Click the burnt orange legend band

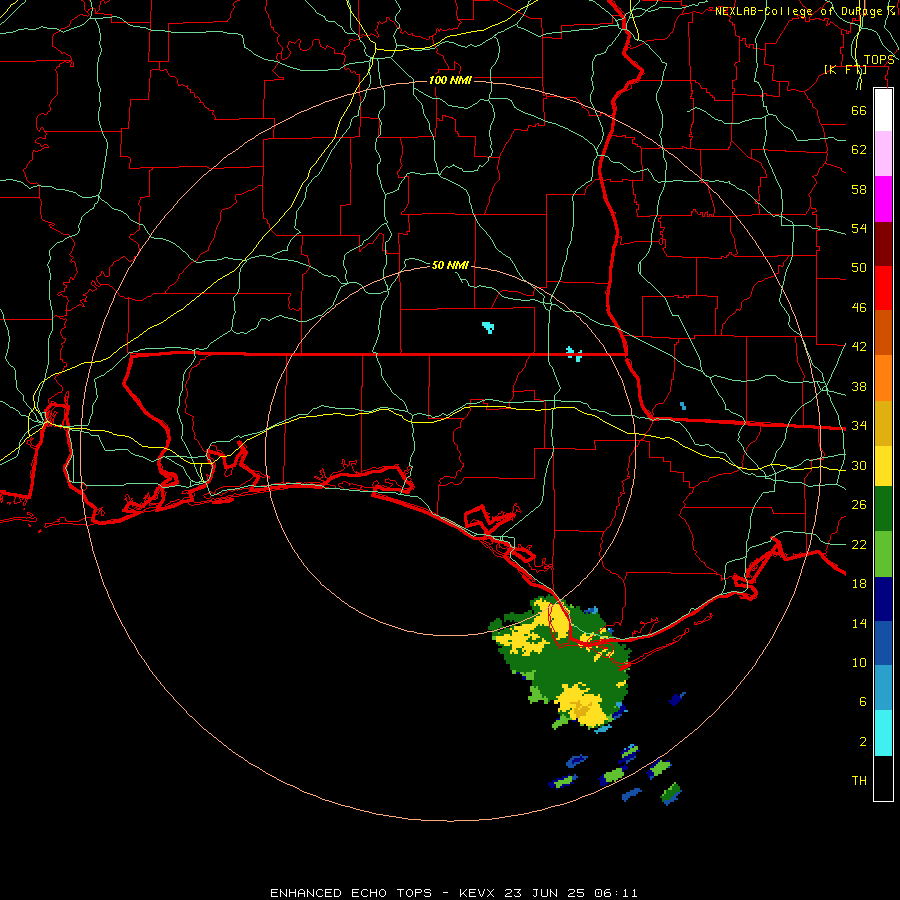883,333
